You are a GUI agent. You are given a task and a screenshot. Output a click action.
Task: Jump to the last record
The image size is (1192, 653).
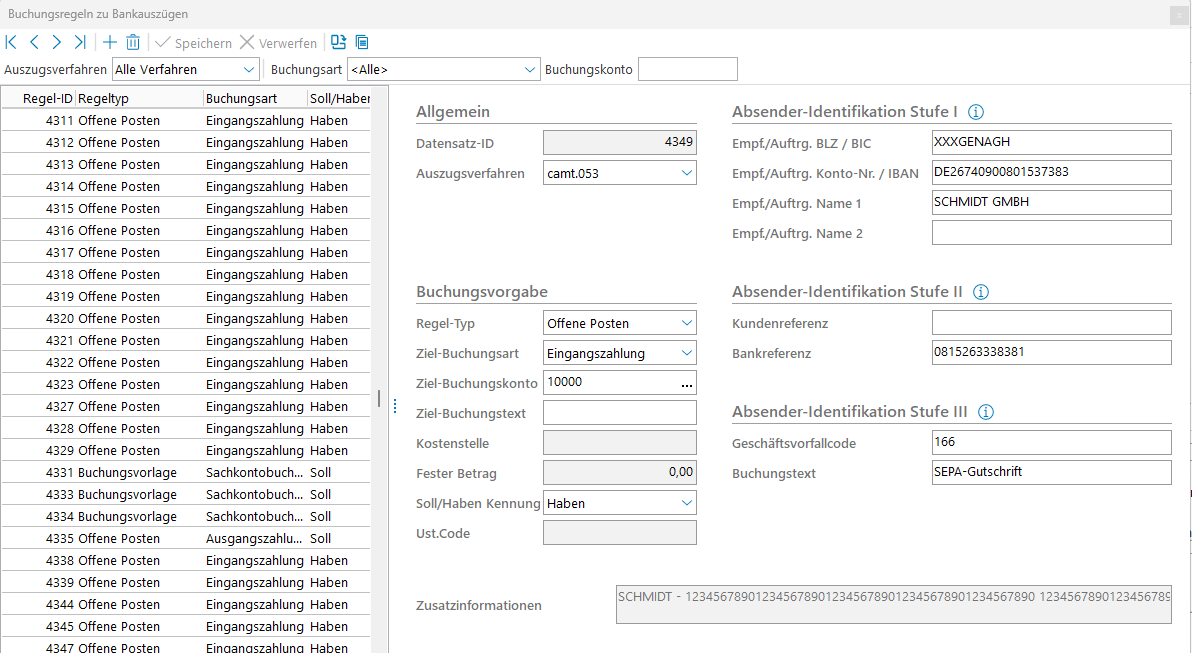click(80, 43)
